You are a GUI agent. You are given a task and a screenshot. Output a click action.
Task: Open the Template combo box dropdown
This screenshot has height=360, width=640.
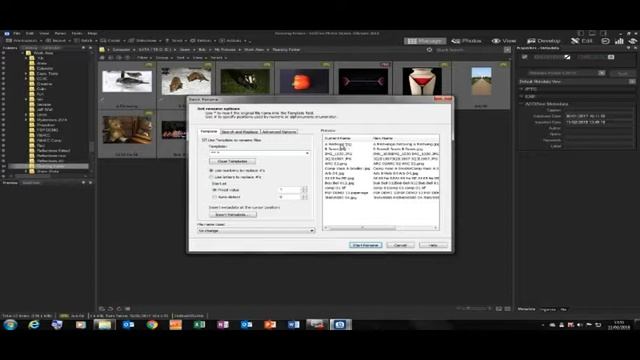point(307,153)
